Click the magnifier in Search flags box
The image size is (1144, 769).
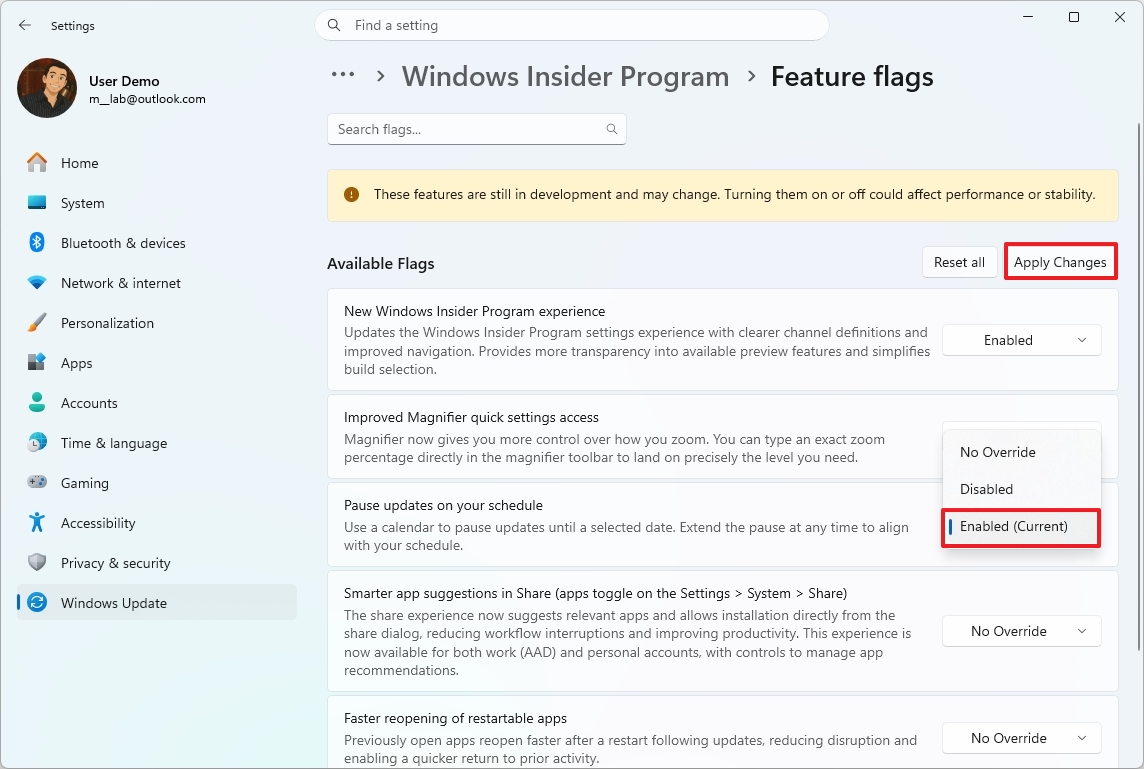(611, 129)
